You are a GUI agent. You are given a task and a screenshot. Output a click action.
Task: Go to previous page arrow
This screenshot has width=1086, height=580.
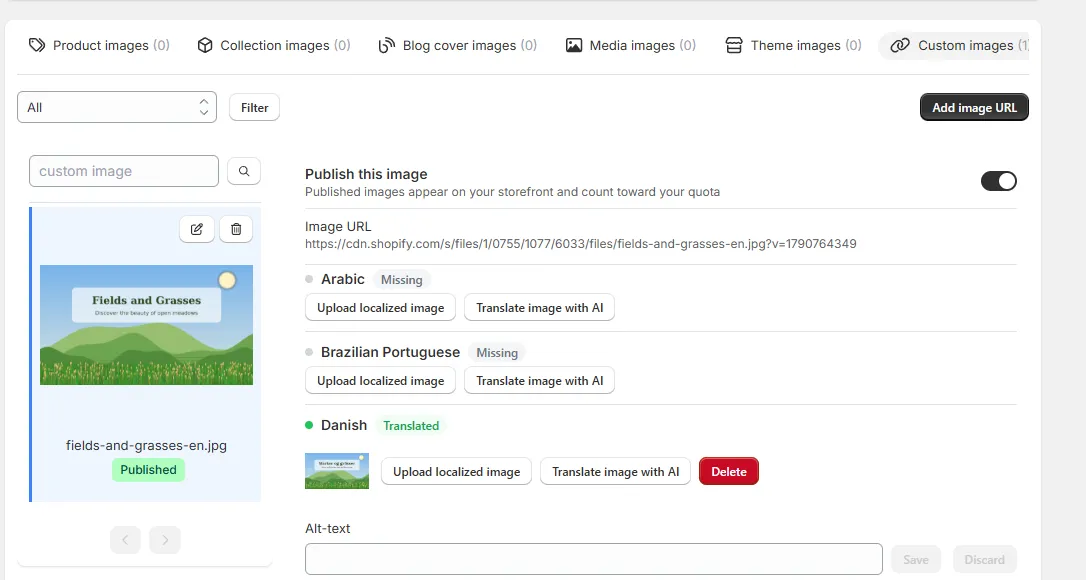tap(125, 540)
